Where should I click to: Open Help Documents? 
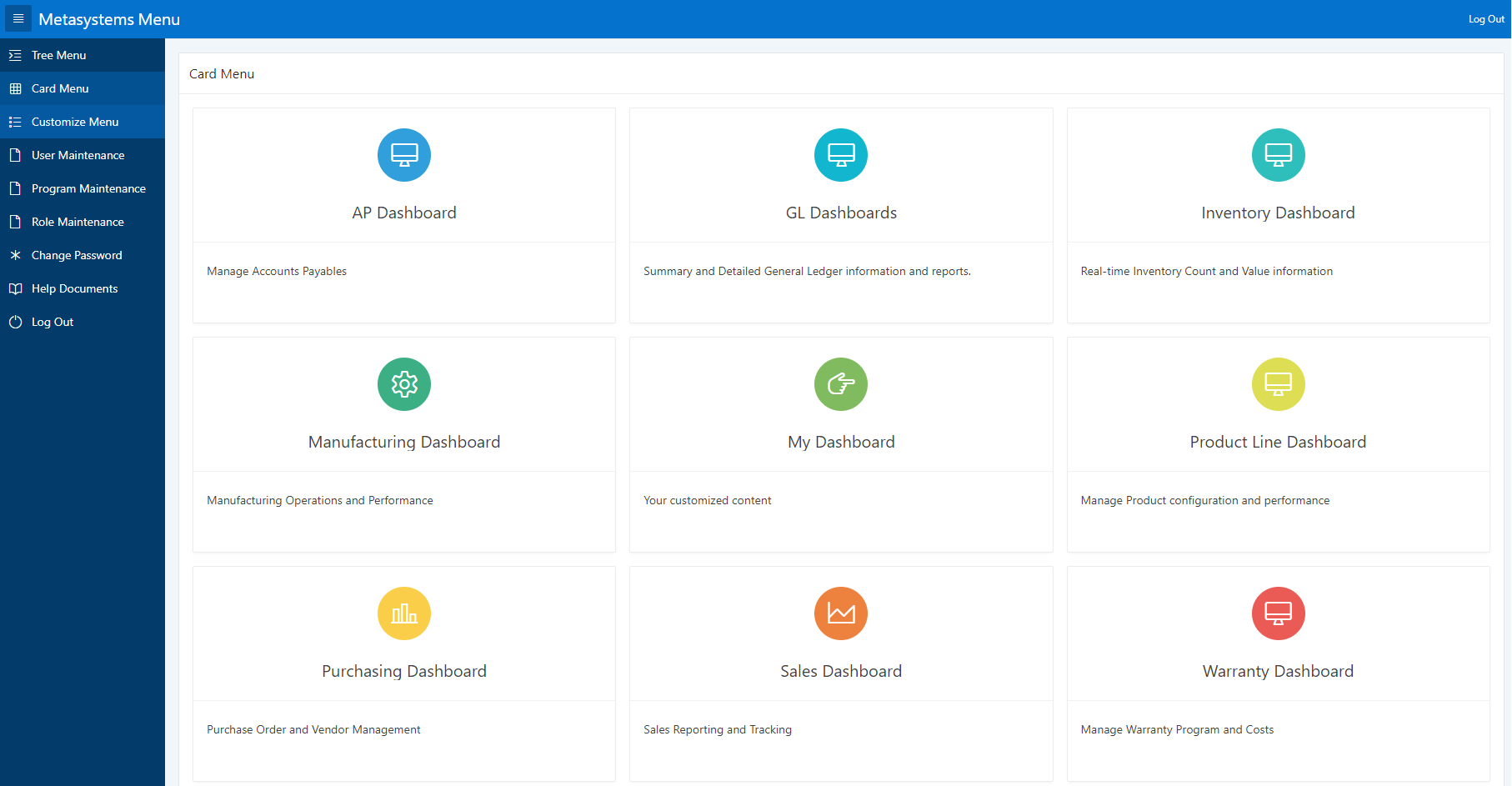(x=83, y=288)
